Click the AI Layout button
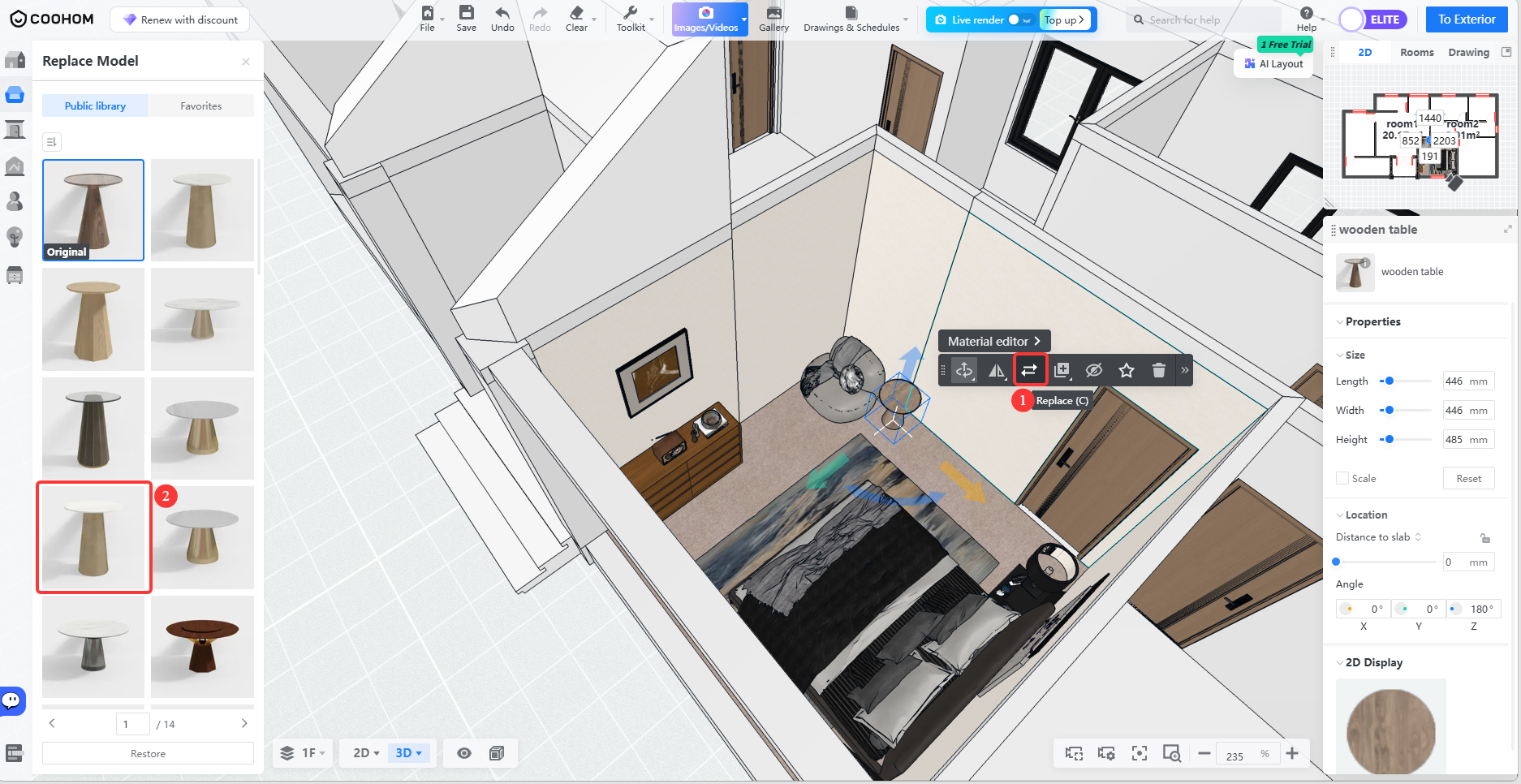 (1273, 63)
